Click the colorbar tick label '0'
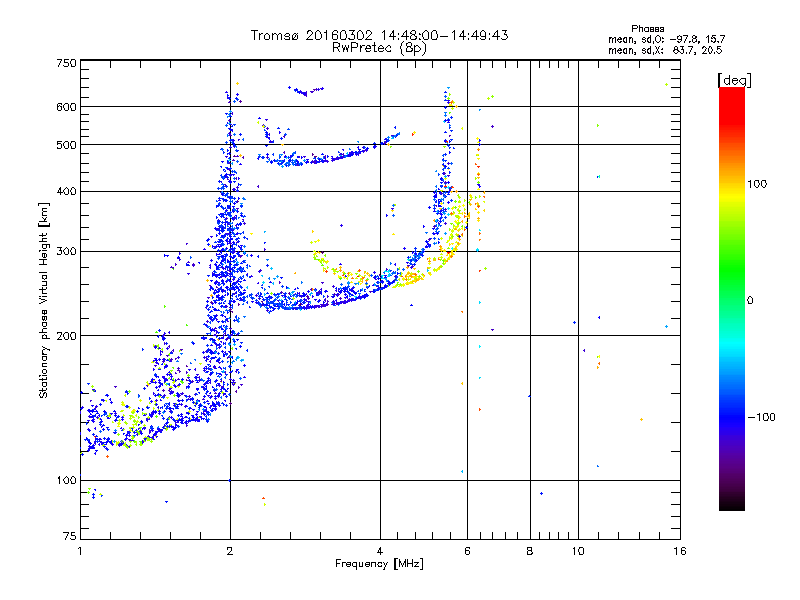This screenshot has width=800, height=600. point(750,301)
